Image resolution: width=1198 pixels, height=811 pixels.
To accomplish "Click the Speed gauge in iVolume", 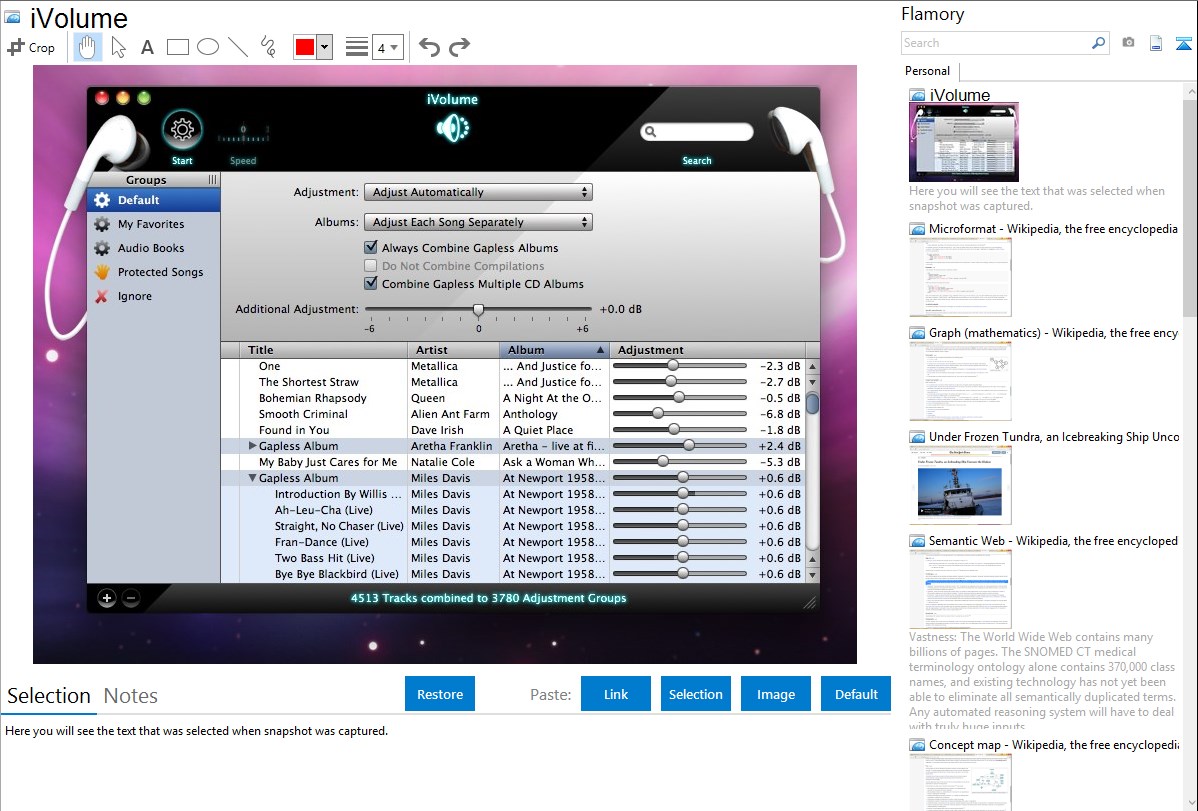I will (x=243, y=135).
